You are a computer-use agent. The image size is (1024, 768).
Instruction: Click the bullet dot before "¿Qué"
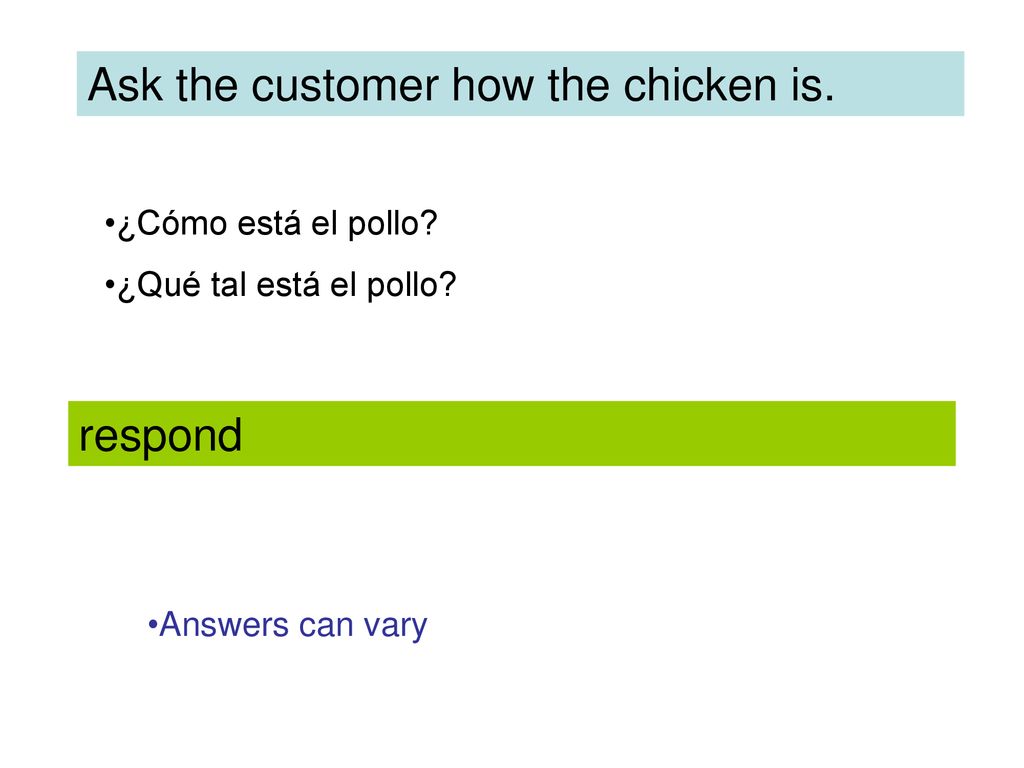point(109,285)
